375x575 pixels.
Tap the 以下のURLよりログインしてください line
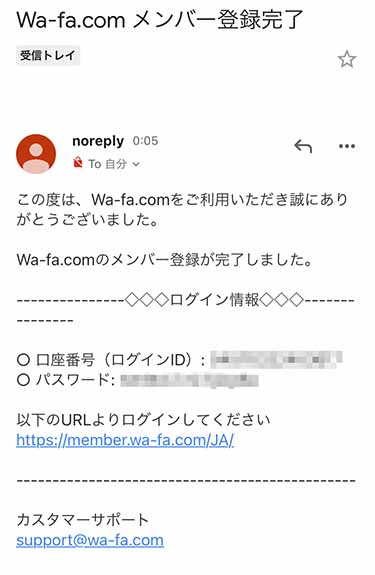tap(143, 420)
